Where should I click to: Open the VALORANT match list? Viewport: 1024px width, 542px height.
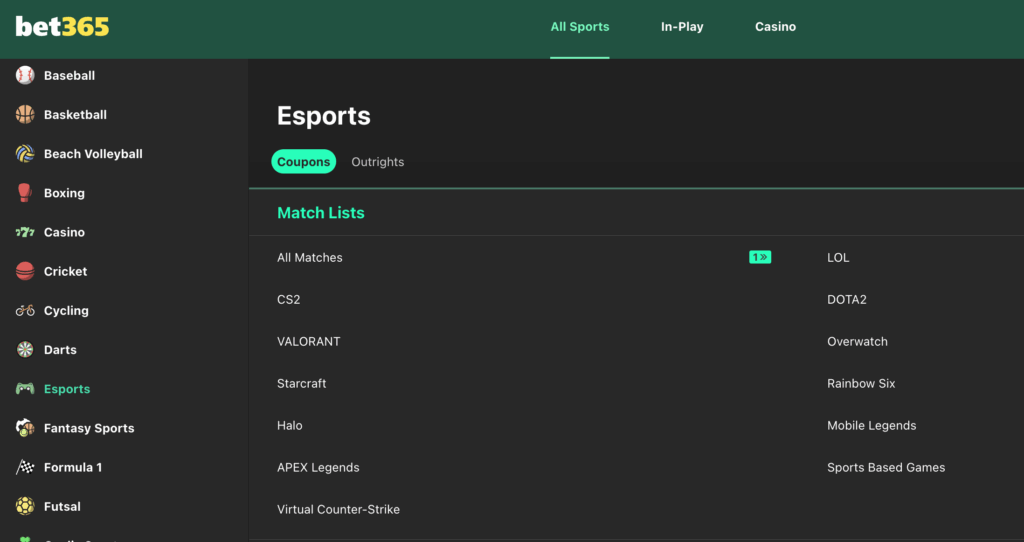308,341
